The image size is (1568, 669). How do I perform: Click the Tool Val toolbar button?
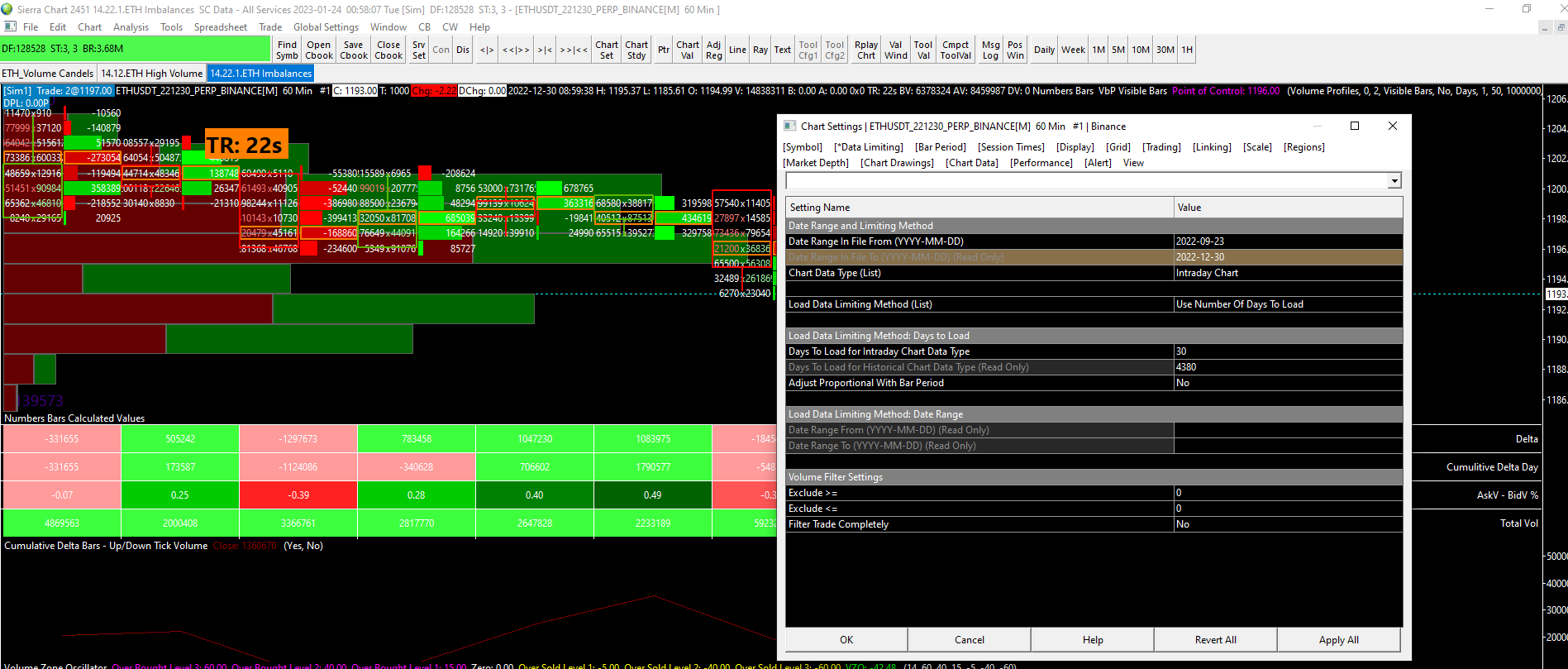tap(923, 50)
